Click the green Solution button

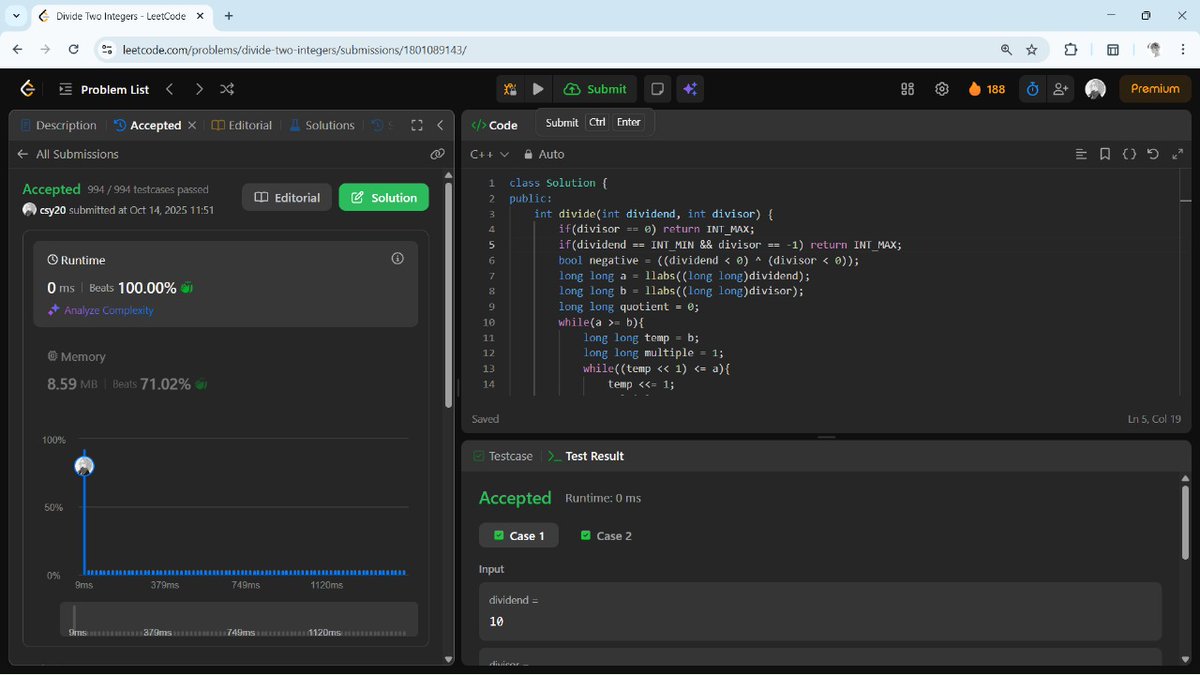pos(384,197)
